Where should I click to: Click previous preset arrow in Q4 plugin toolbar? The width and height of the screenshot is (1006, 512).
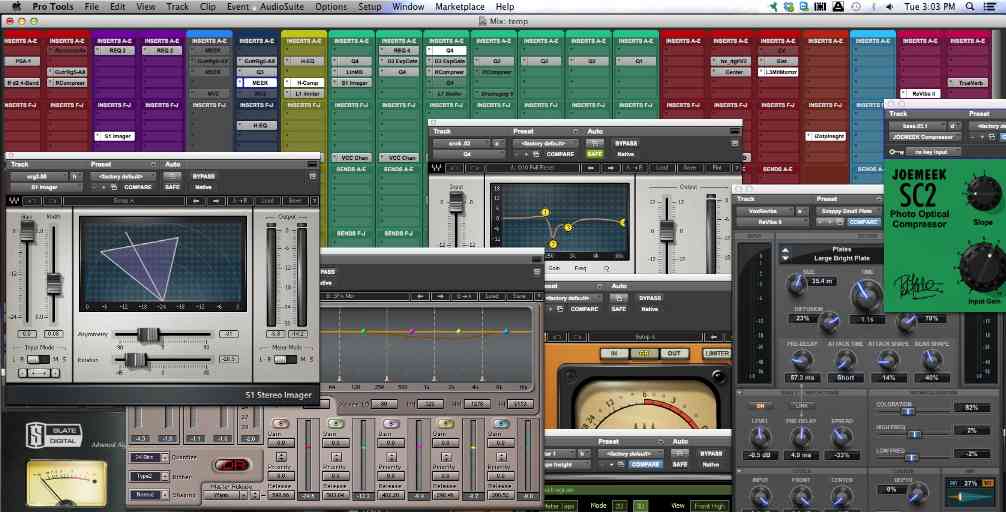[591, 168]
